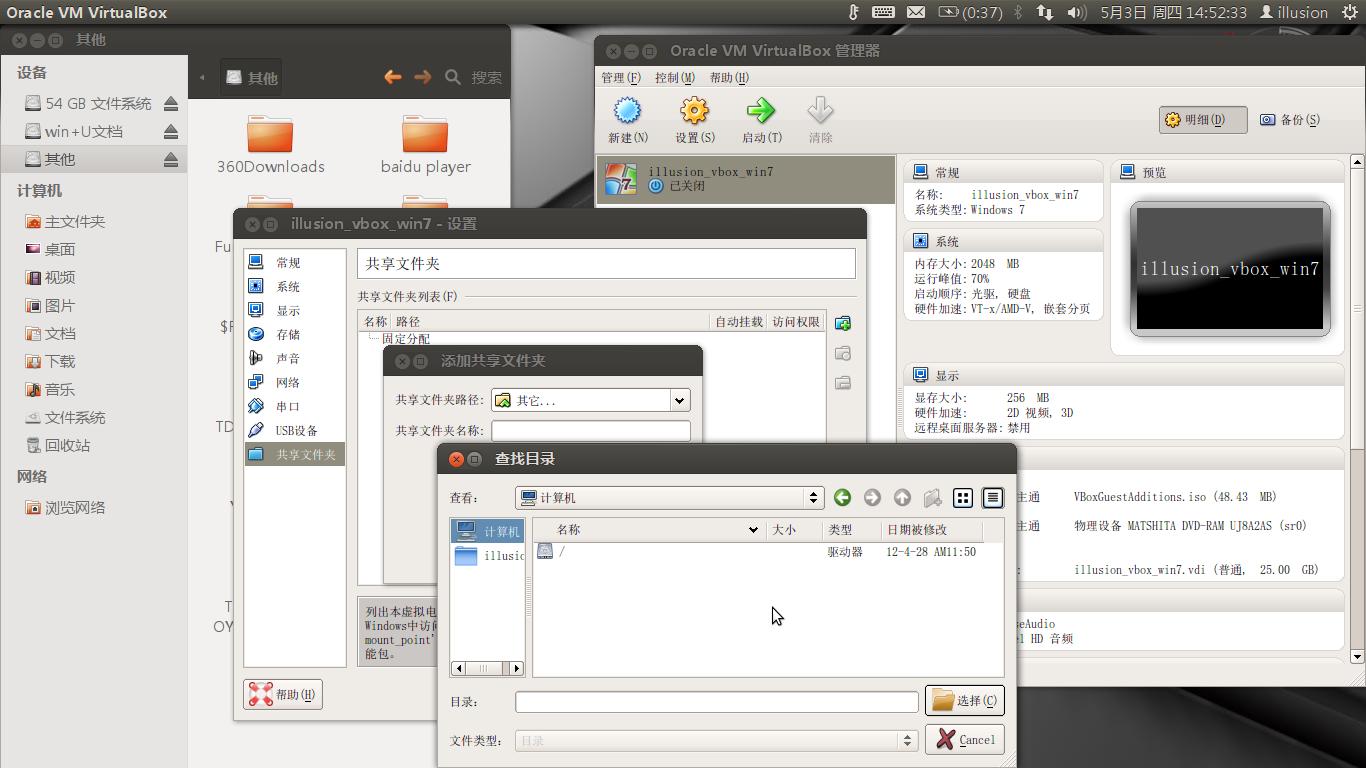Click the remove shared folder icon
The width and height of the screenshot is (1366, 768).
click(843, 383)
